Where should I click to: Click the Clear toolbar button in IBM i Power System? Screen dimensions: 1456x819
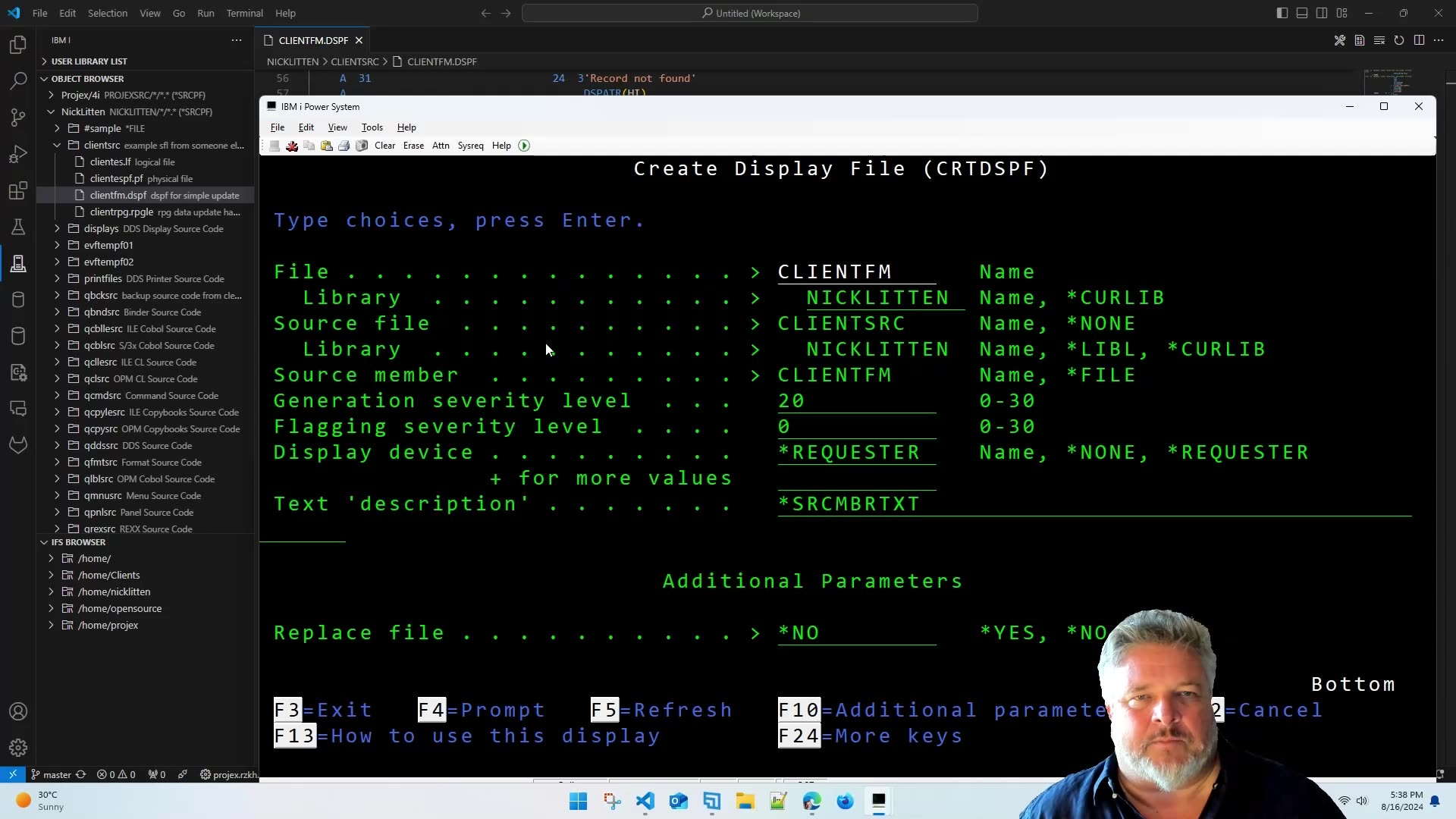(x=385, y=146)
